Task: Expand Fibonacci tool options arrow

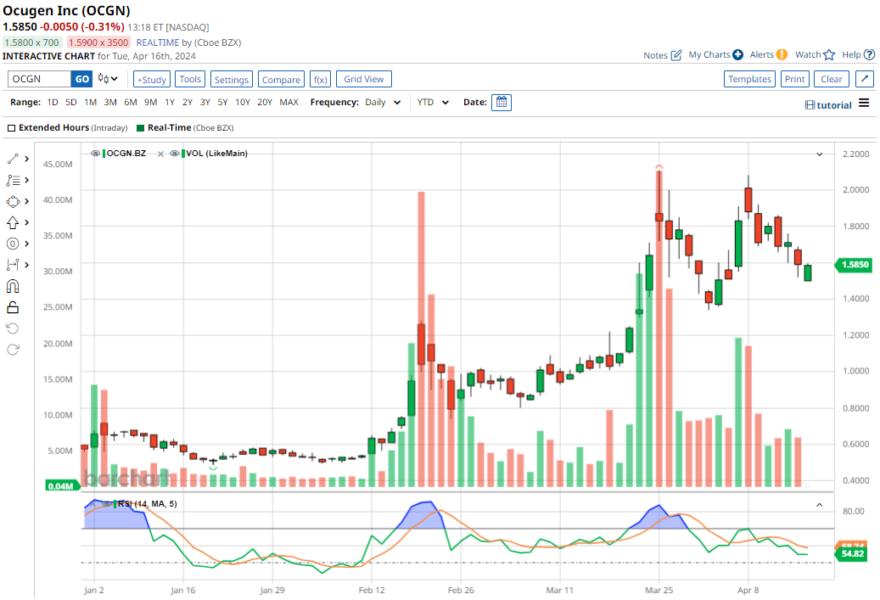Action: click(x=27, y=180)
